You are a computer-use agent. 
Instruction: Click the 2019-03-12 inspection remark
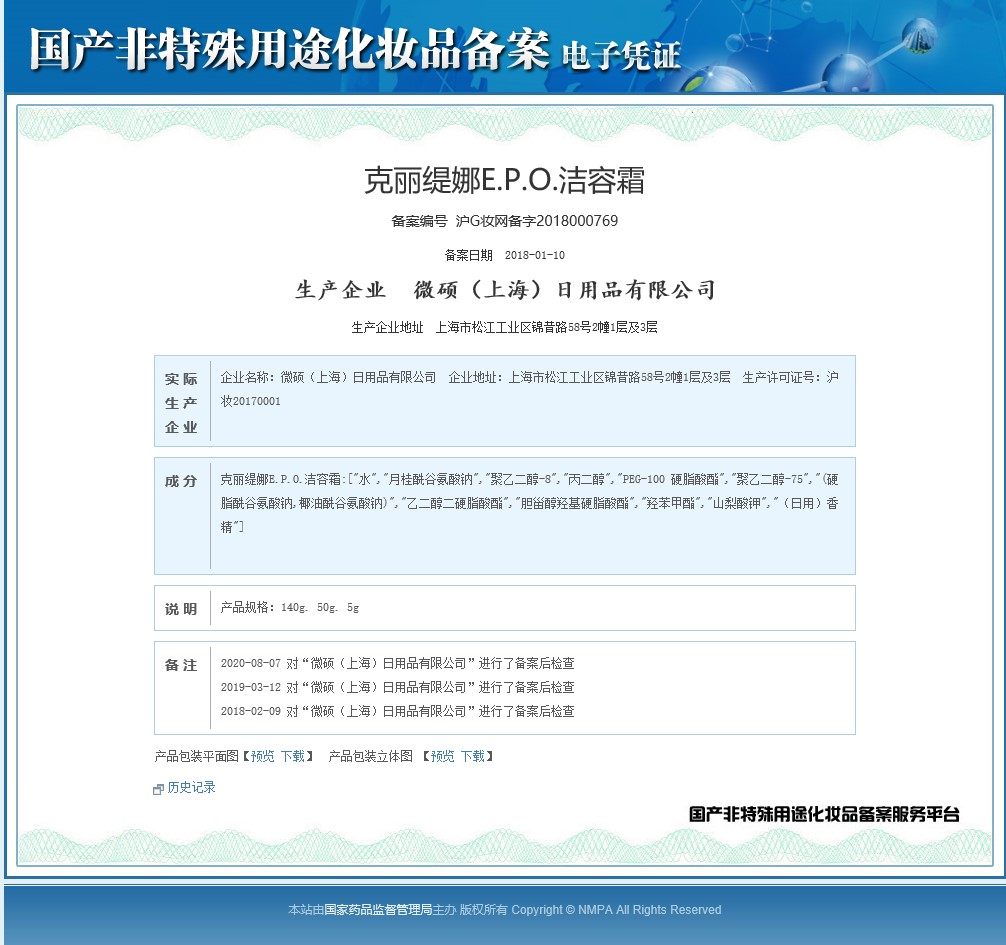397,687
